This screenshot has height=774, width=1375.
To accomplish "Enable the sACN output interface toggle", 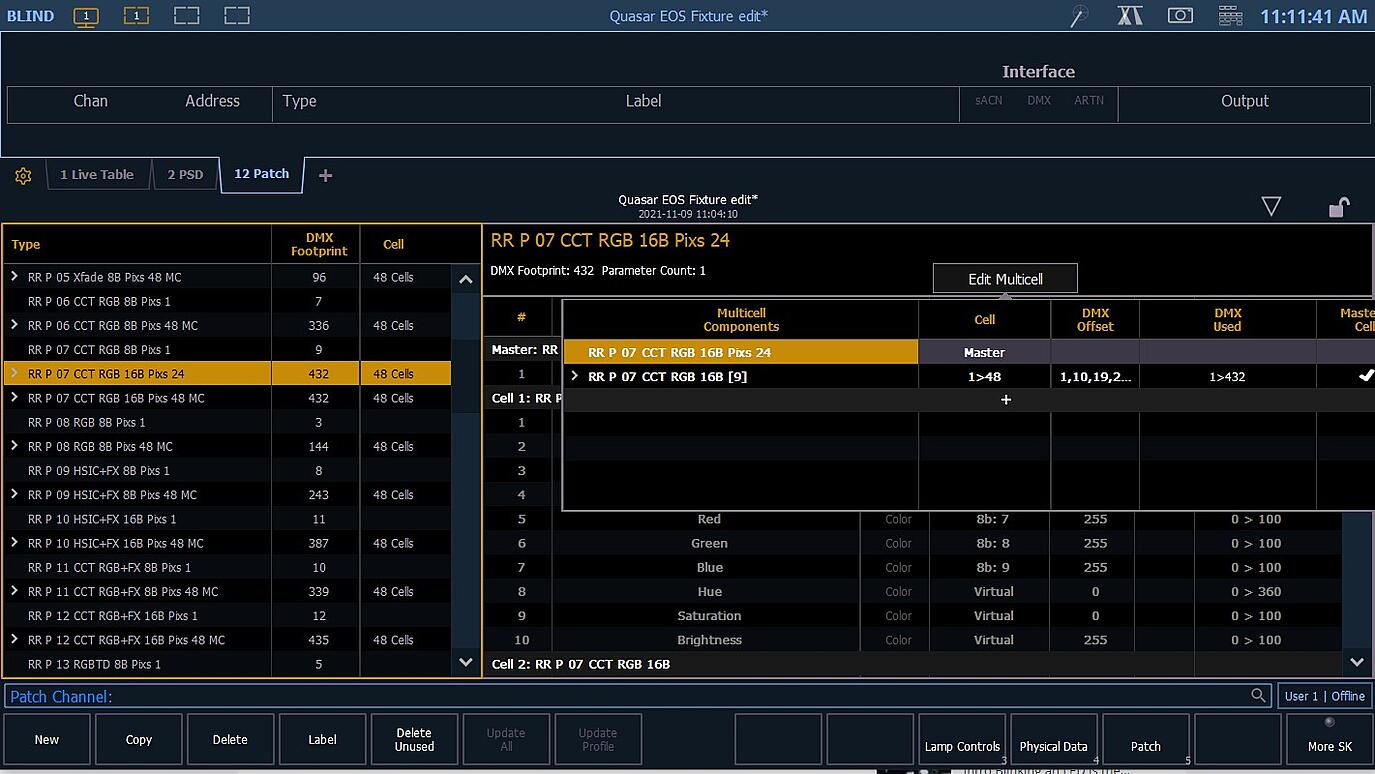I will (x=988, y=100).
